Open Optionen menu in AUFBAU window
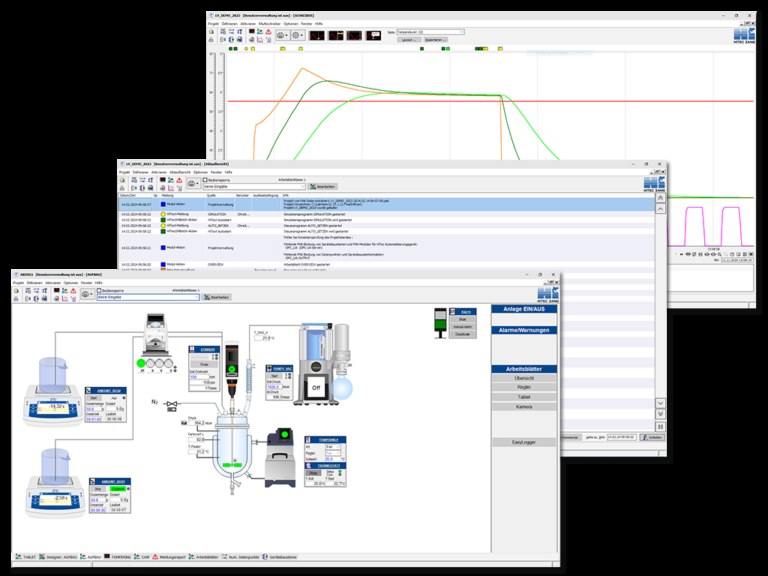This screenshot has width=768, height=576. pyautogui.click(x=71, y=283)
